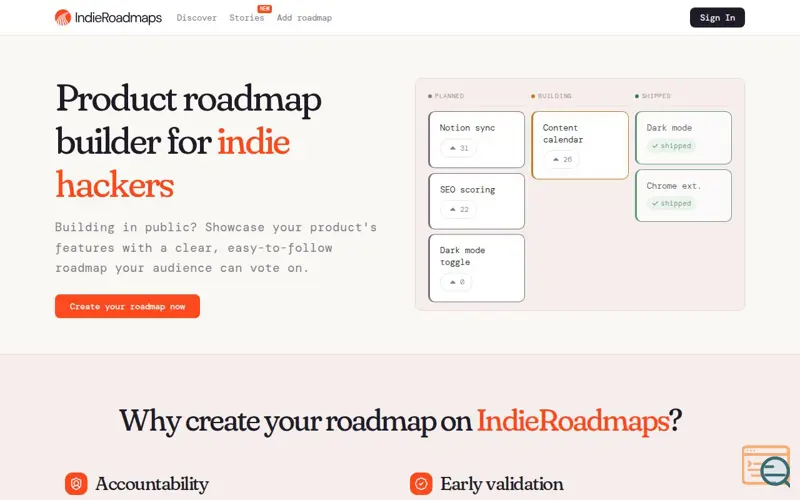Upvote the SEO scoring card
The image size is (800, 500).
[x=458, y=210]
